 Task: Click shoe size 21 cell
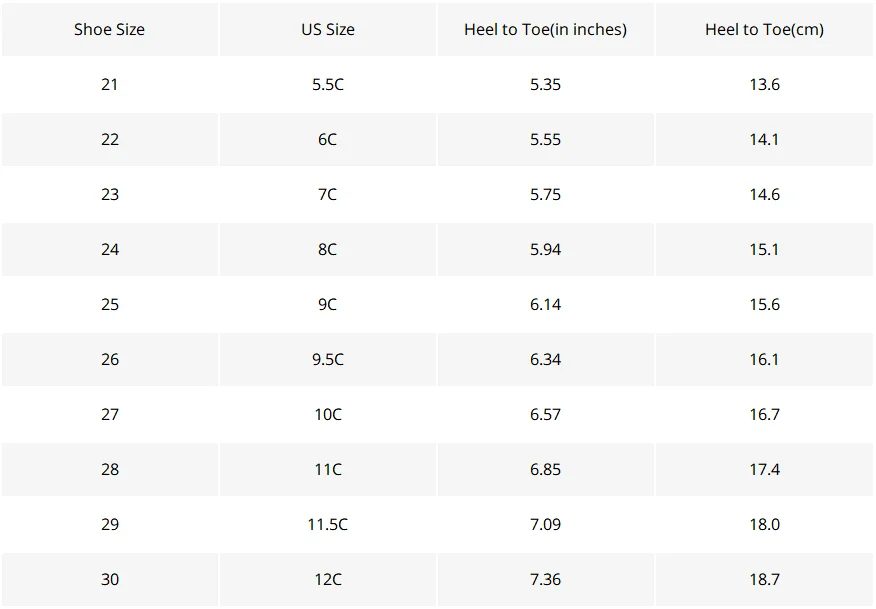click(110, 84)
